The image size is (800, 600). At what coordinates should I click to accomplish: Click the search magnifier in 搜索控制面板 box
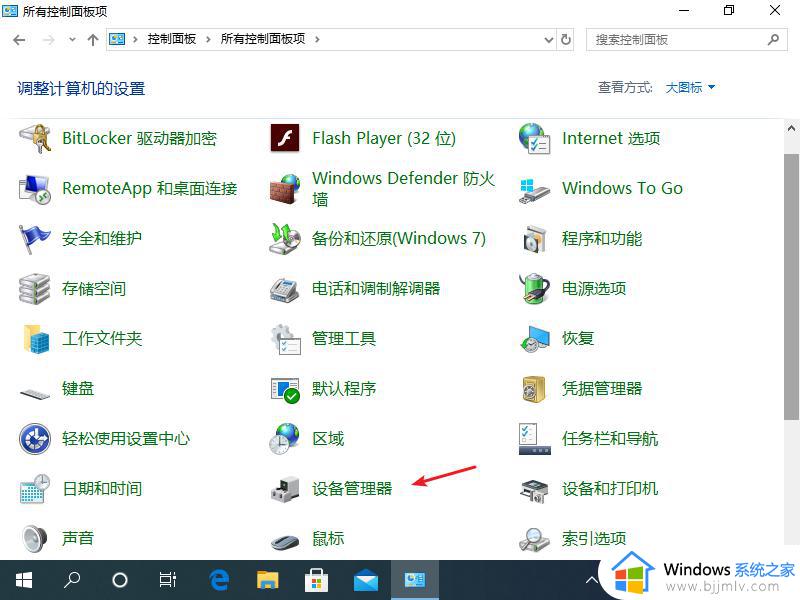pyautogui.click(x=773, y=39)
